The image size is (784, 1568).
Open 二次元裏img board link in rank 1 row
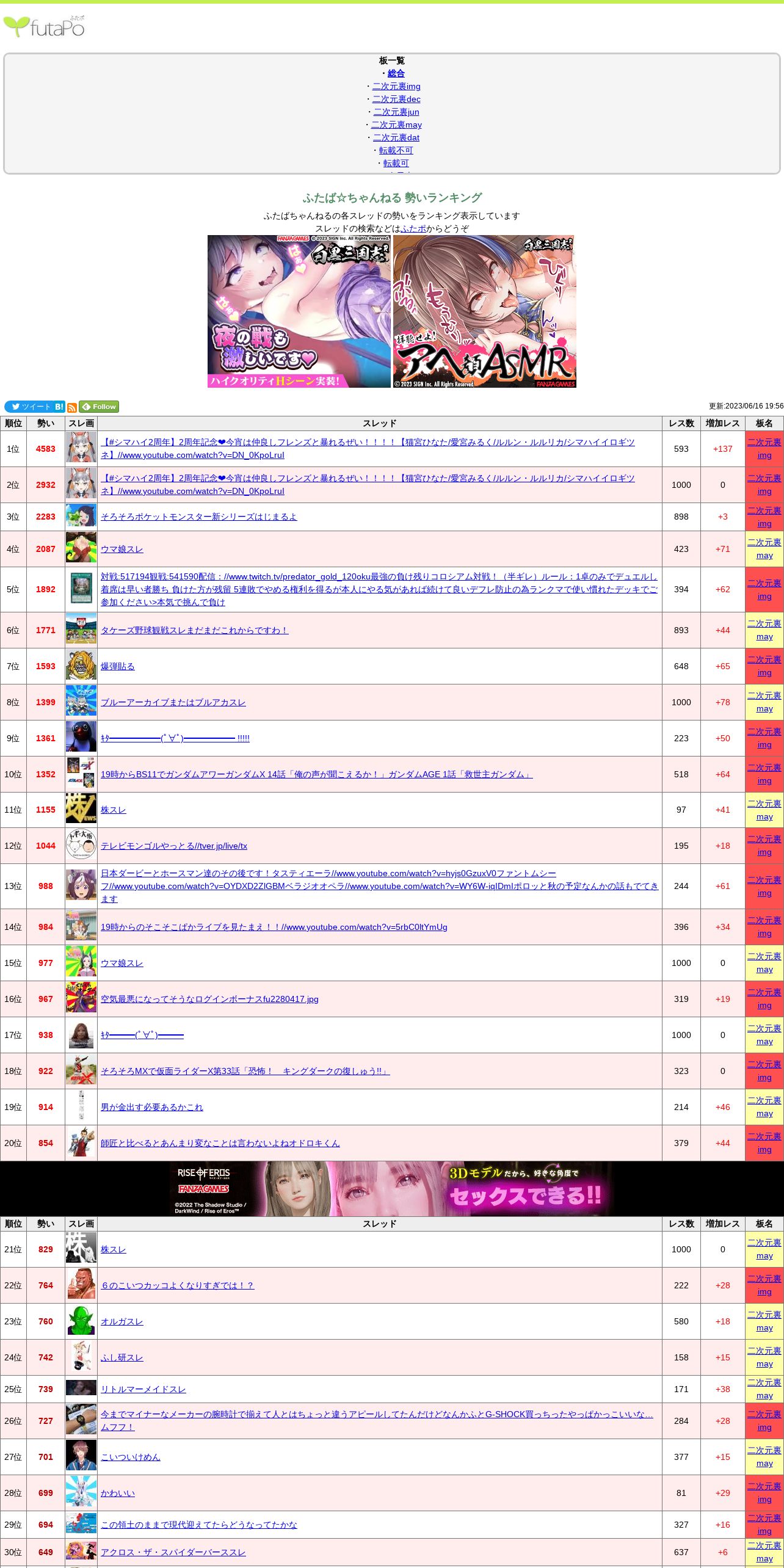pos(764,449)
